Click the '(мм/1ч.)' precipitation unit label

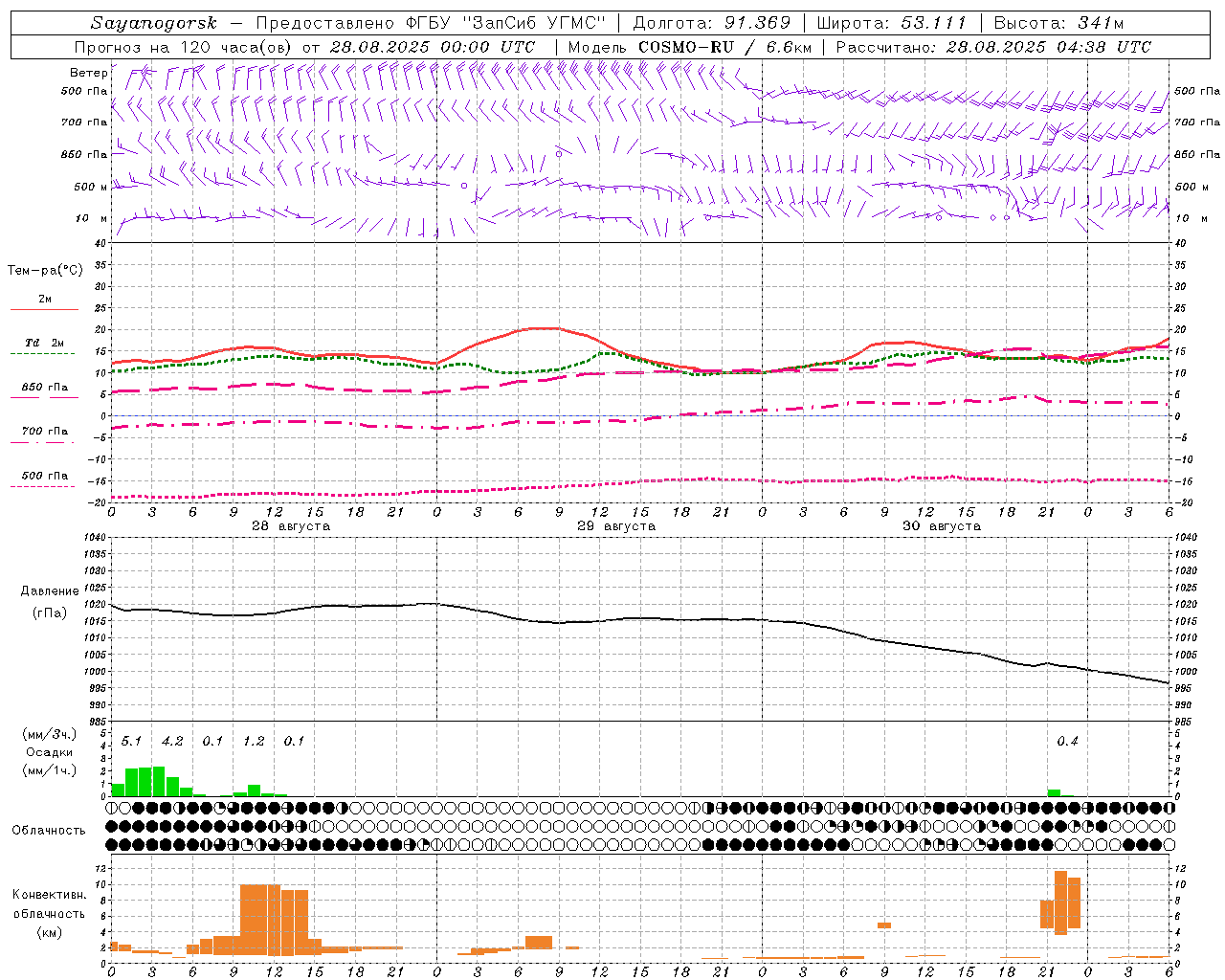click(49, 770)
